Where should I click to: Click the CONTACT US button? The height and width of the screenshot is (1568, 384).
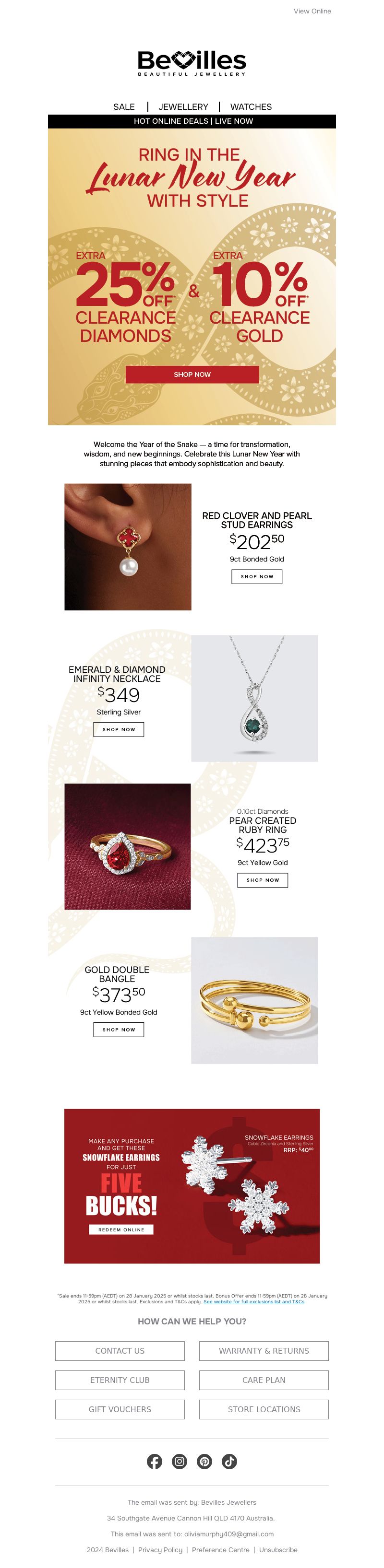click(120, 1351)
